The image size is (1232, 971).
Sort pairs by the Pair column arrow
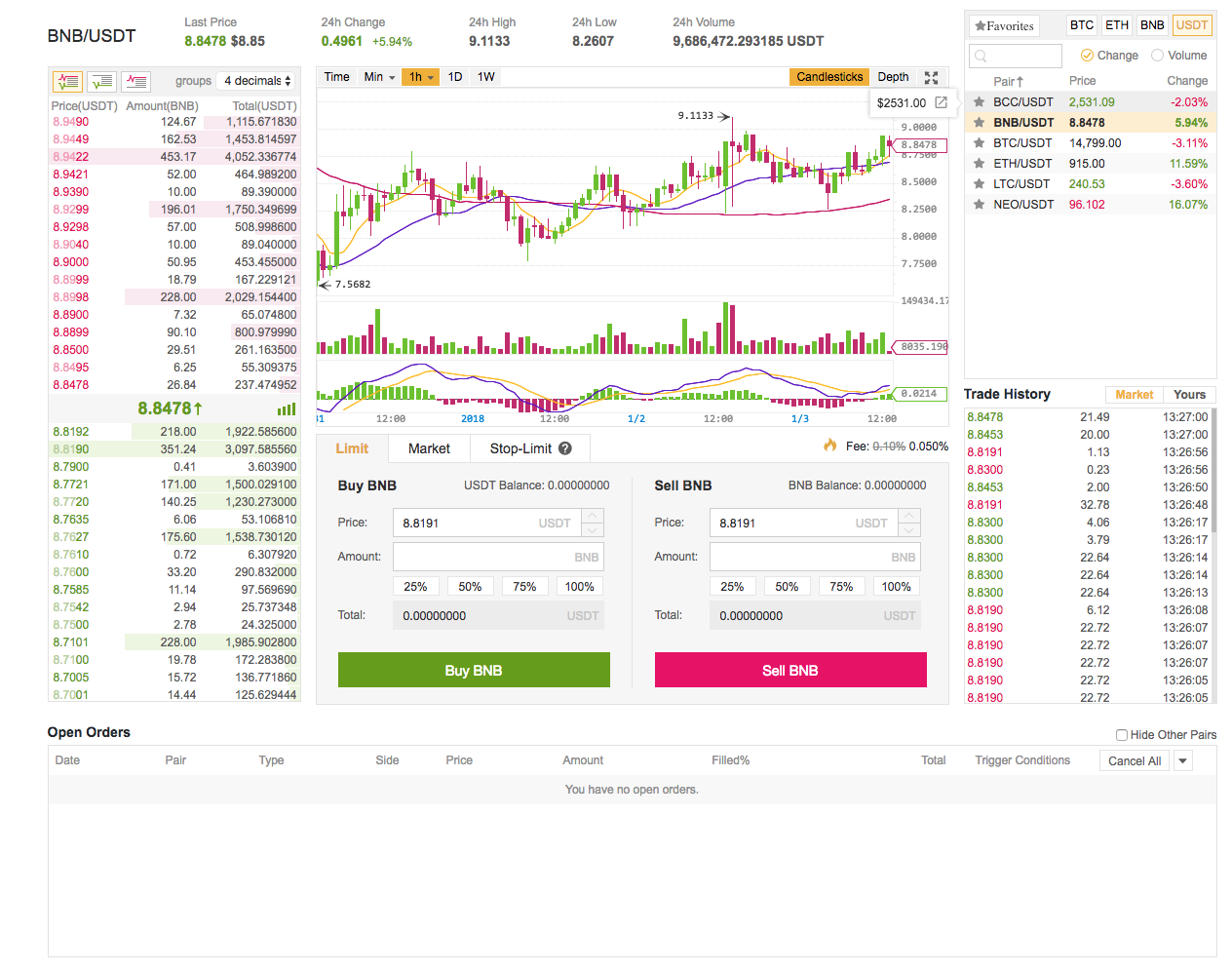[1020, 82]
